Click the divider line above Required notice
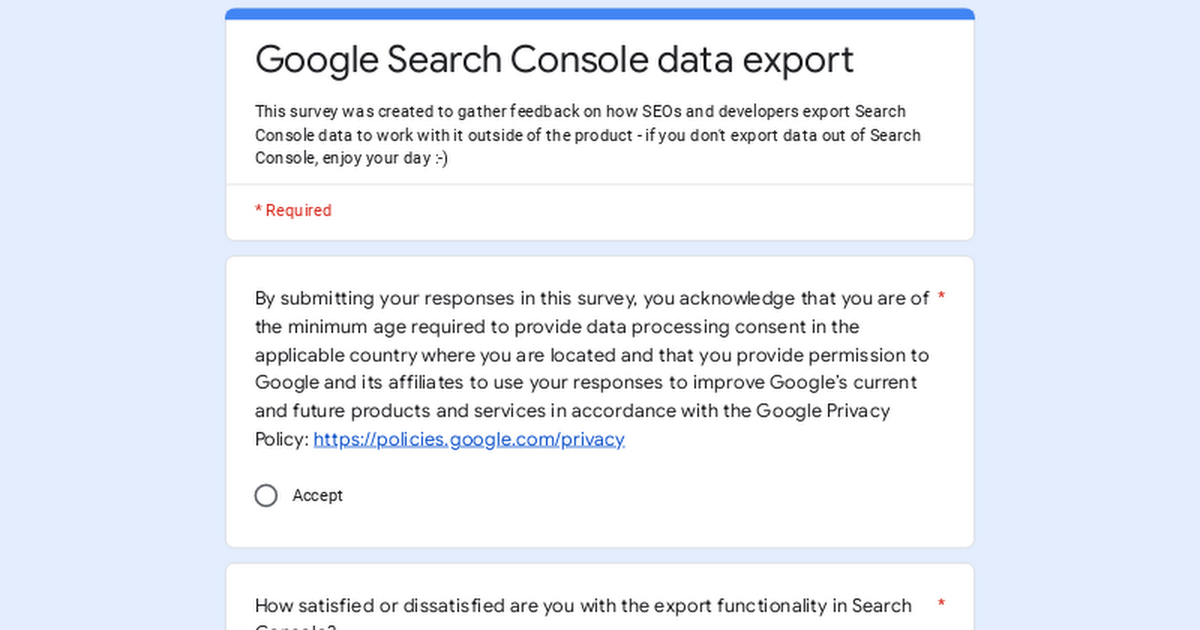 [x=600, y=185]
